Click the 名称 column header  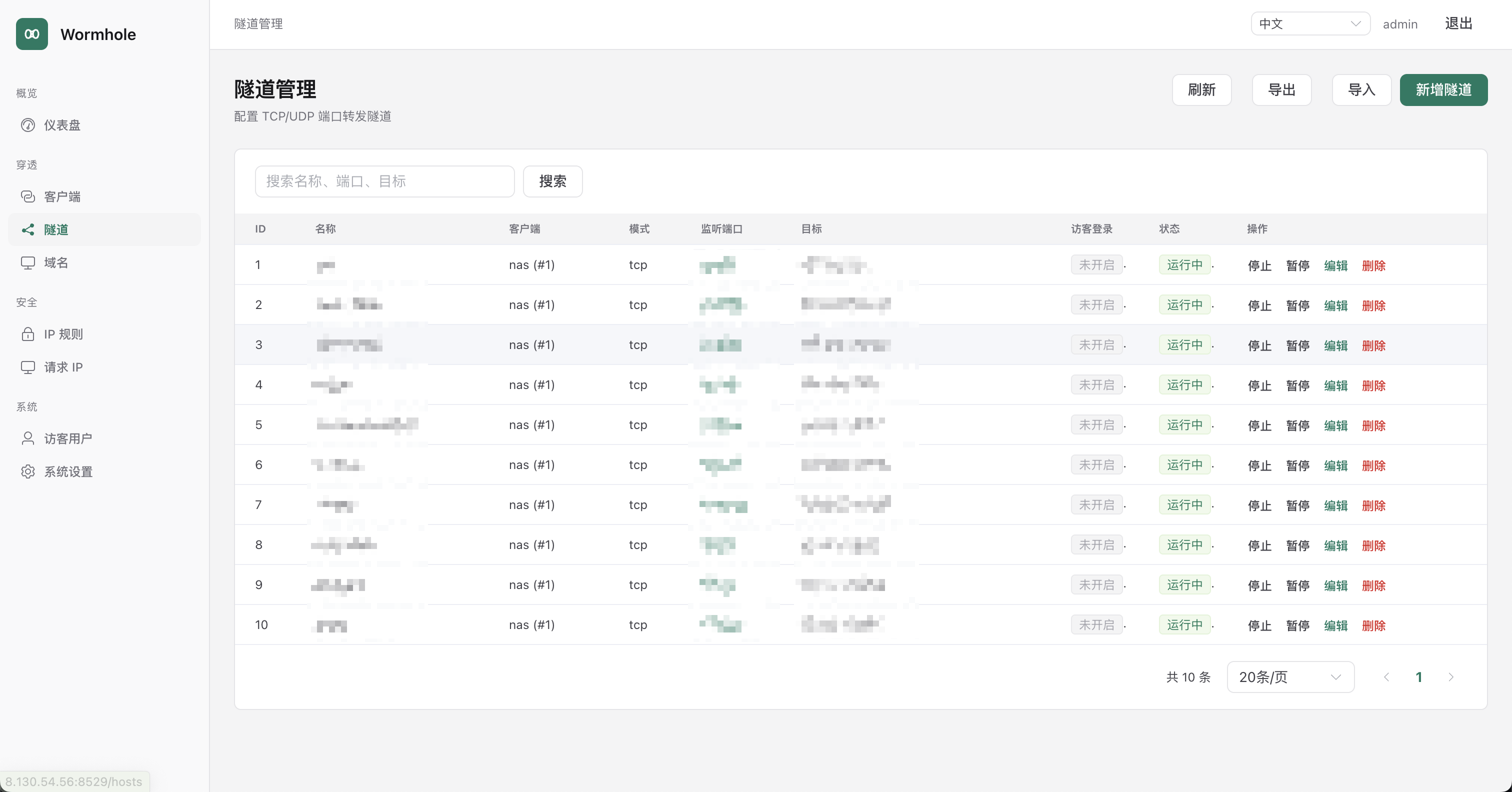pos(325,228)
